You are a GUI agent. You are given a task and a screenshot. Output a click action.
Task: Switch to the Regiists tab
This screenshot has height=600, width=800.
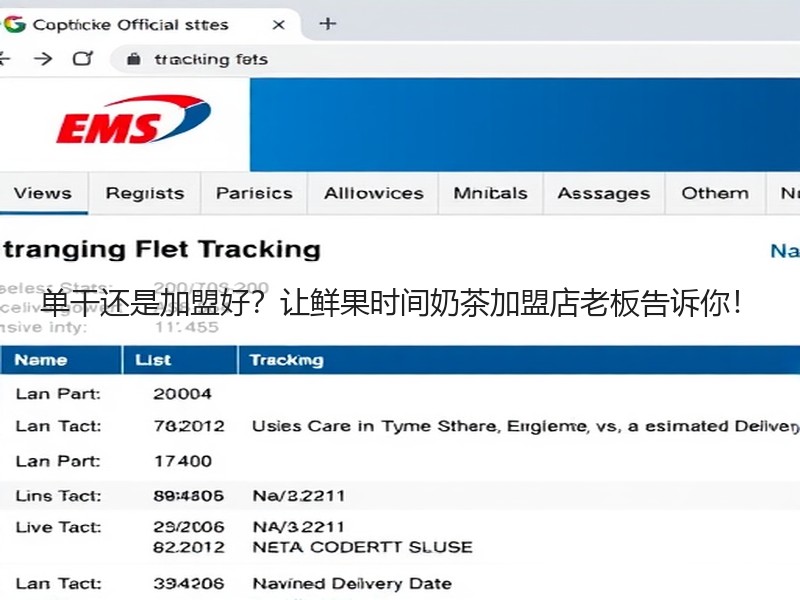point(145,193)
